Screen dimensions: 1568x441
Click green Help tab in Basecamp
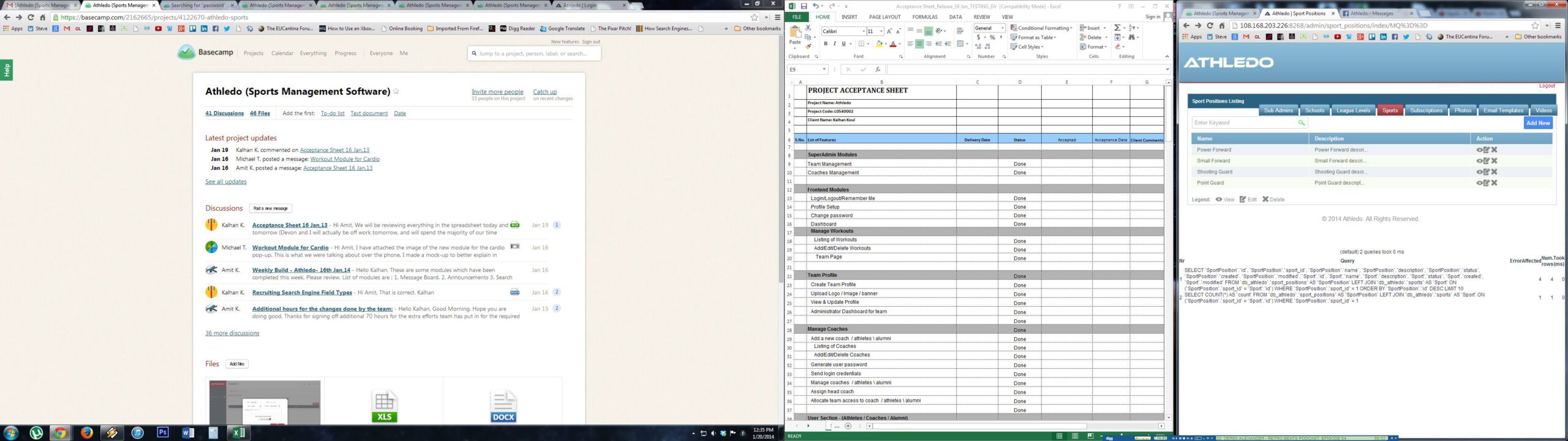pyautogui.click(x=6, y=70)
